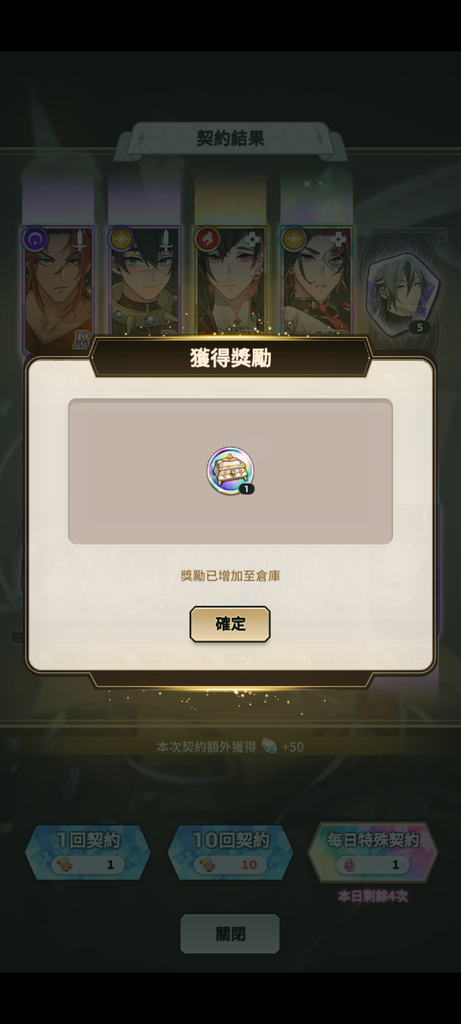Image resolution: width=461 pixels, height=1024 pixels.
Task: Tap the sword class icon on first card
Action: point(81,239)
